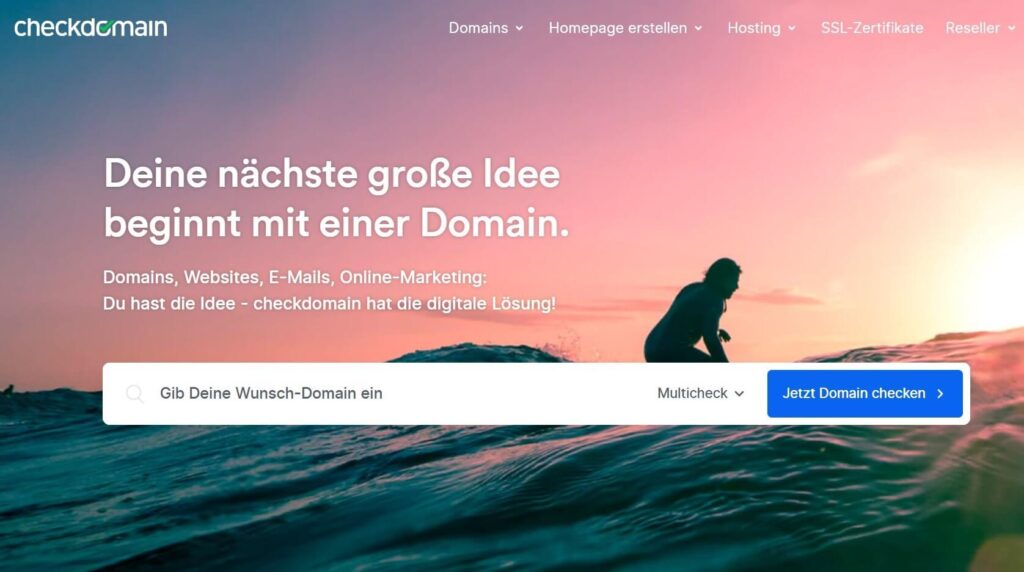Click the checkdomain logo

[91, 27]
